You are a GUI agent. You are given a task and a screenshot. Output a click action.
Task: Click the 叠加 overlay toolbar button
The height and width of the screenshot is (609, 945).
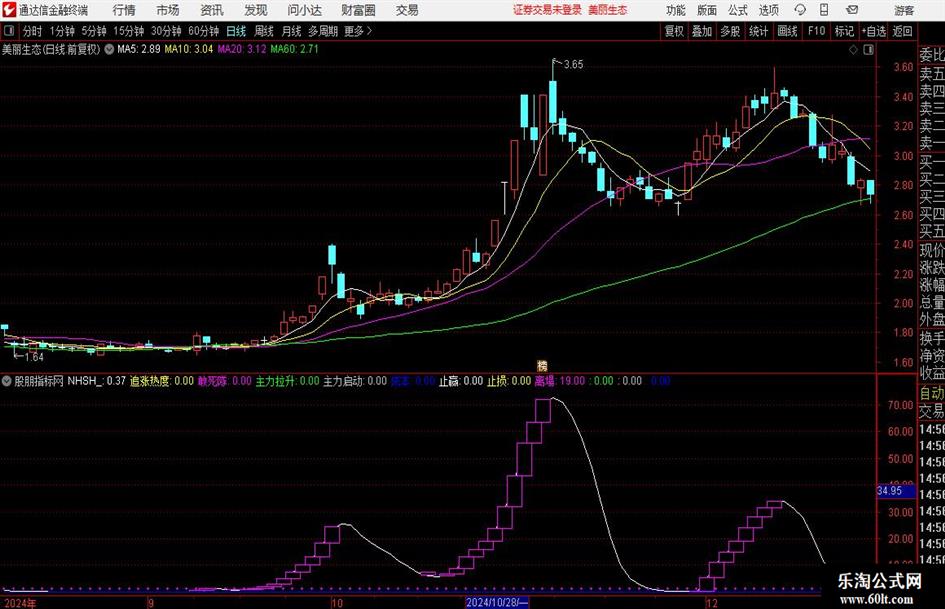[x=702, y=31]
